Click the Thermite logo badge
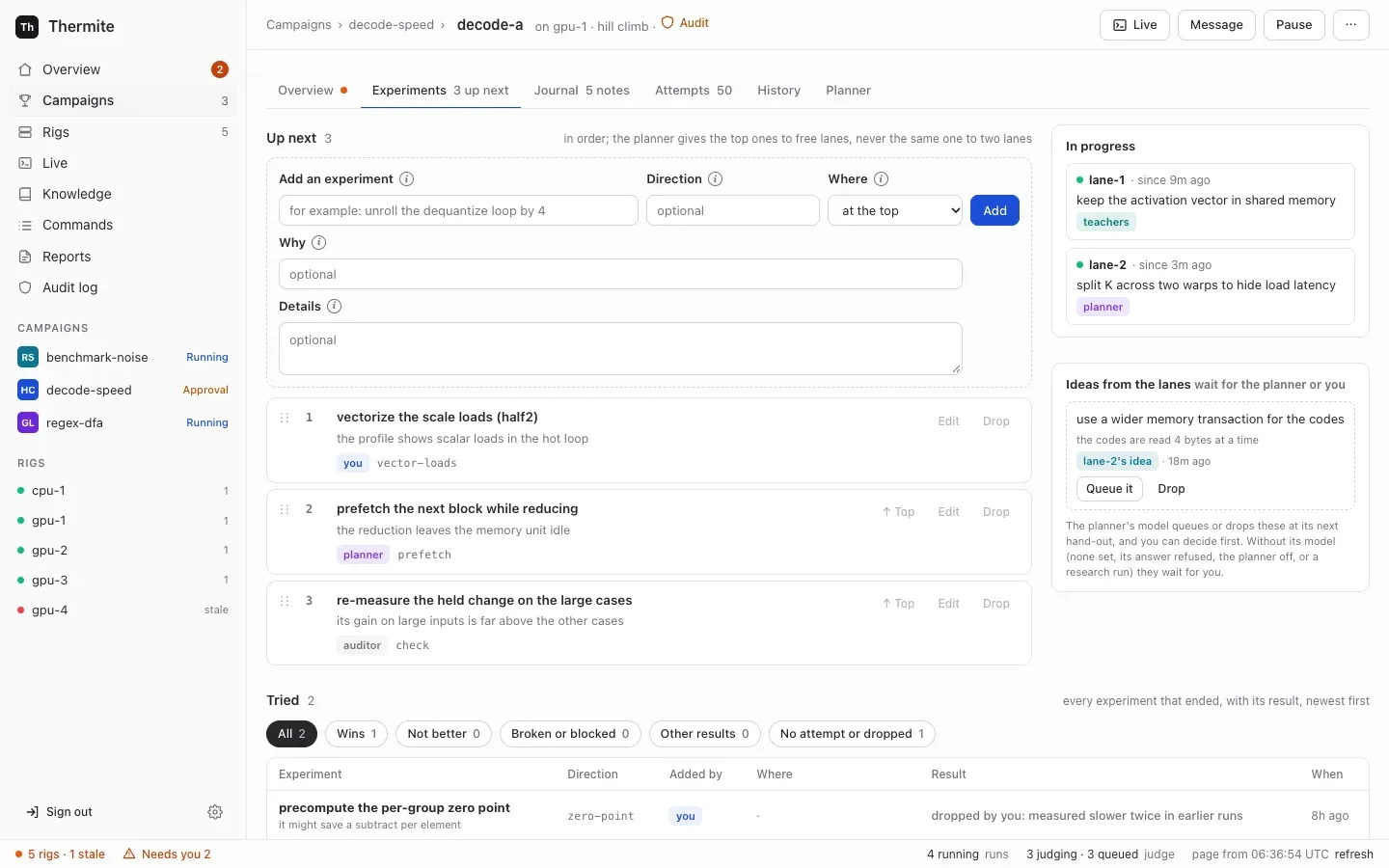Screen dimensions: 1389x868 tap(27, 26)
